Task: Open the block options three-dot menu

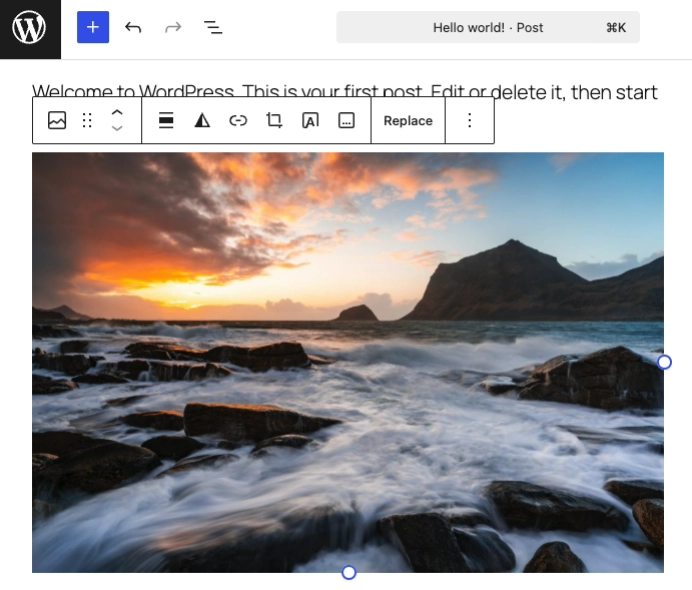Action: [470, 120]
